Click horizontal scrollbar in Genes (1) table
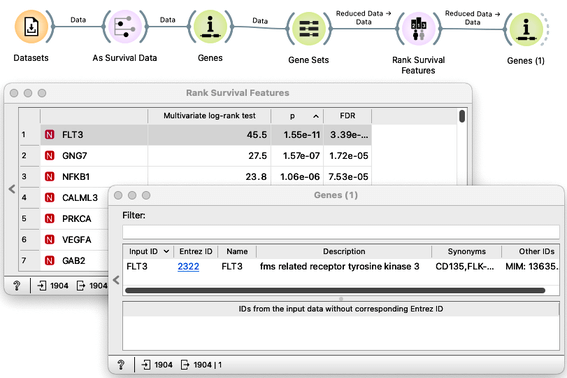Screen dimensions: 567x378 pos(335,290)
